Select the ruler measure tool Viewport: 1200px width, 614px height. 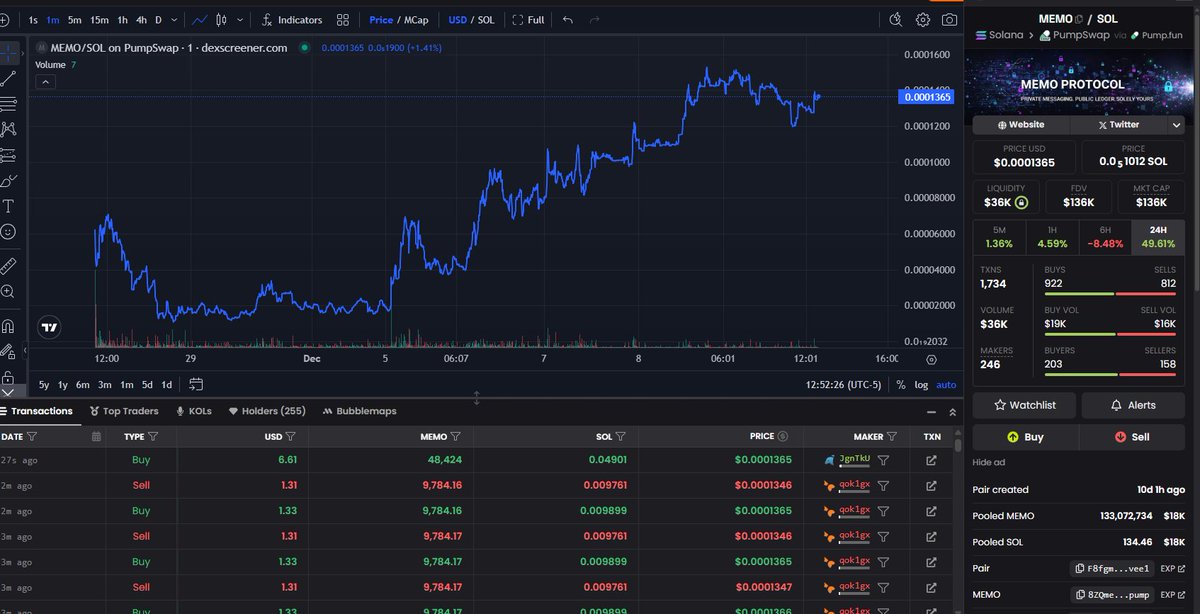click(x=8, y=265)
